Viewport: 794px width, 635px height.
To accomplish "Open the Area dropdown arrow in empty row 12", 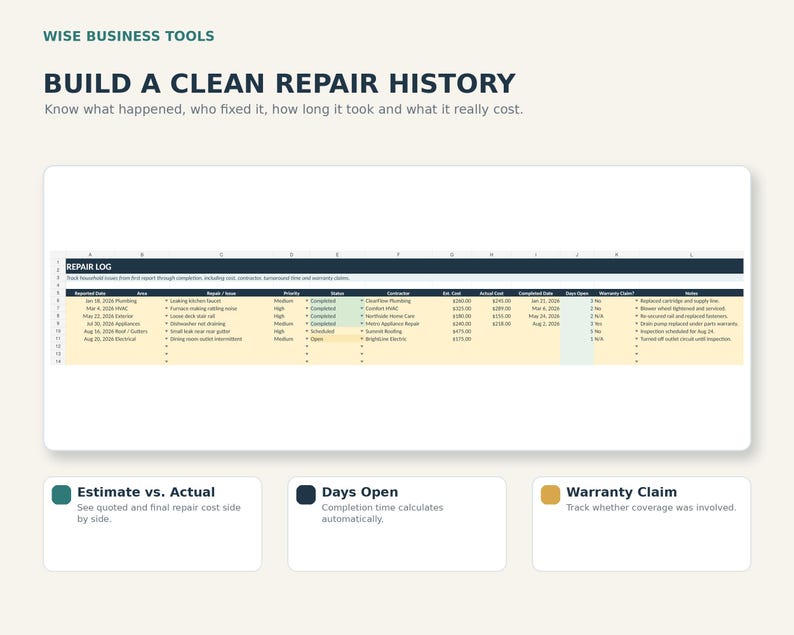I will tap(166, 346).
